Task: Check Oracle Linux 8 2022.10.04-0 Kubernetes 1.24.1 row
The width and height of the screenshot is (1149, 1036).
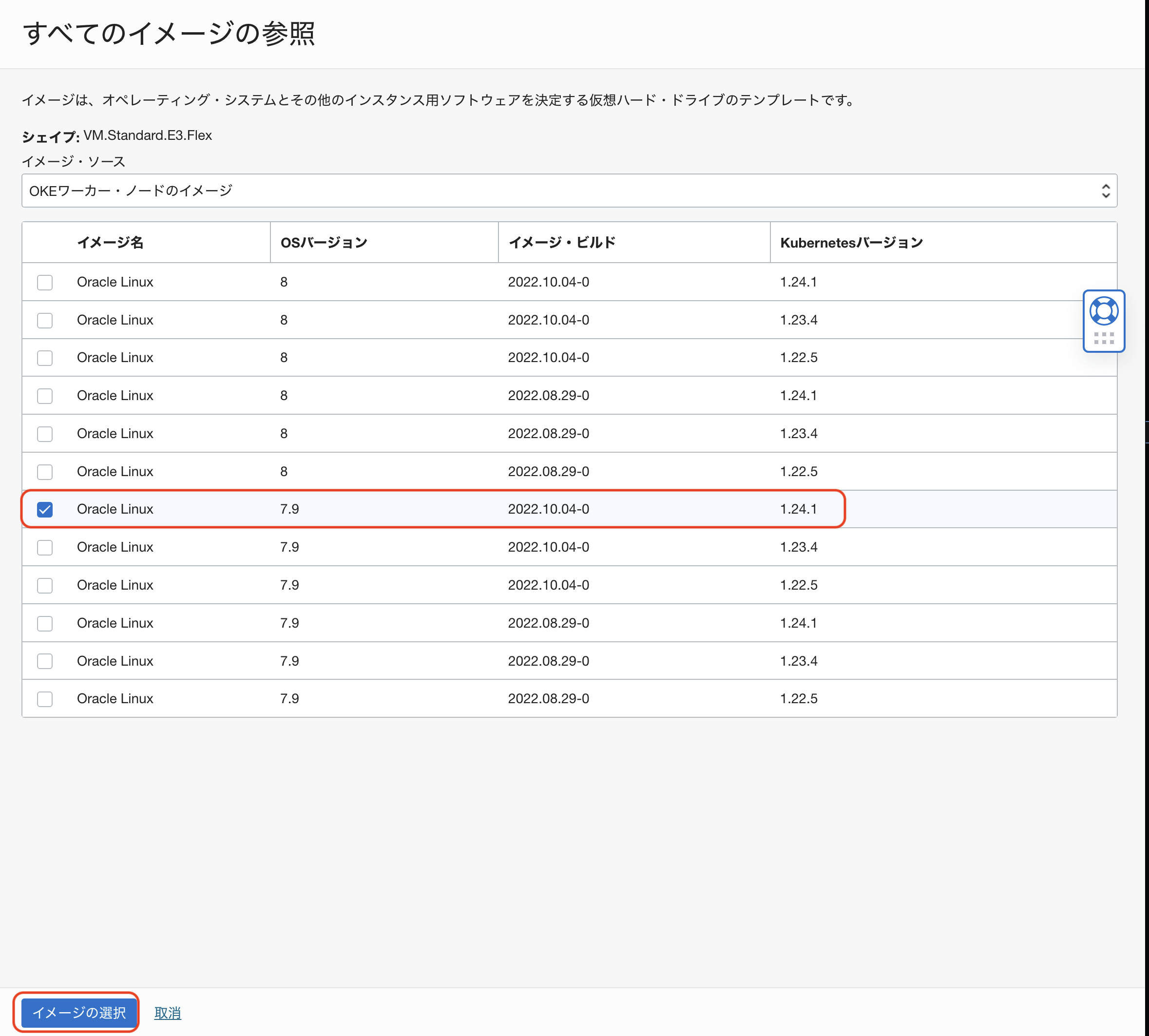Action: (45, 282)
